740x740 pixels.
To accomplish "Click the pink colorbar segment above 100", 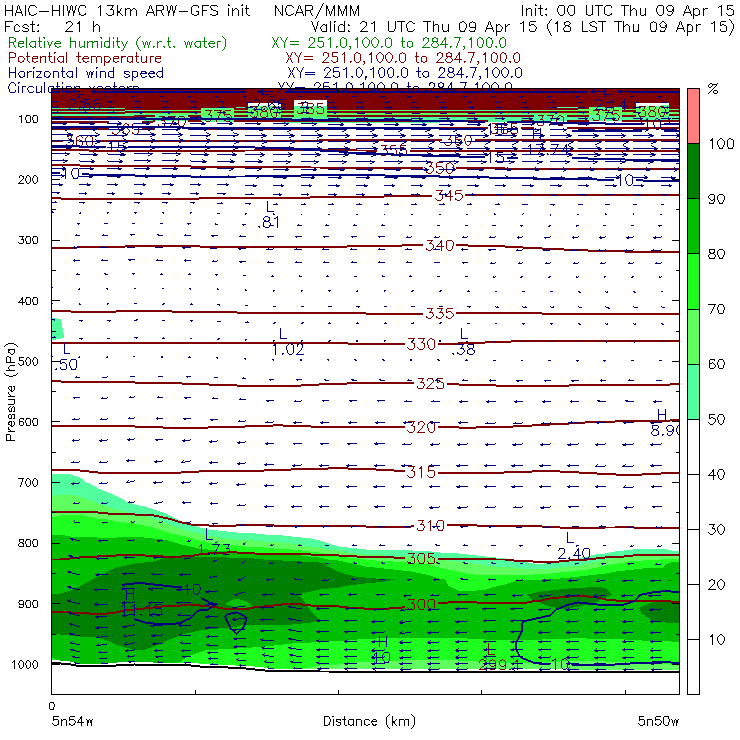I will point(693,116).
